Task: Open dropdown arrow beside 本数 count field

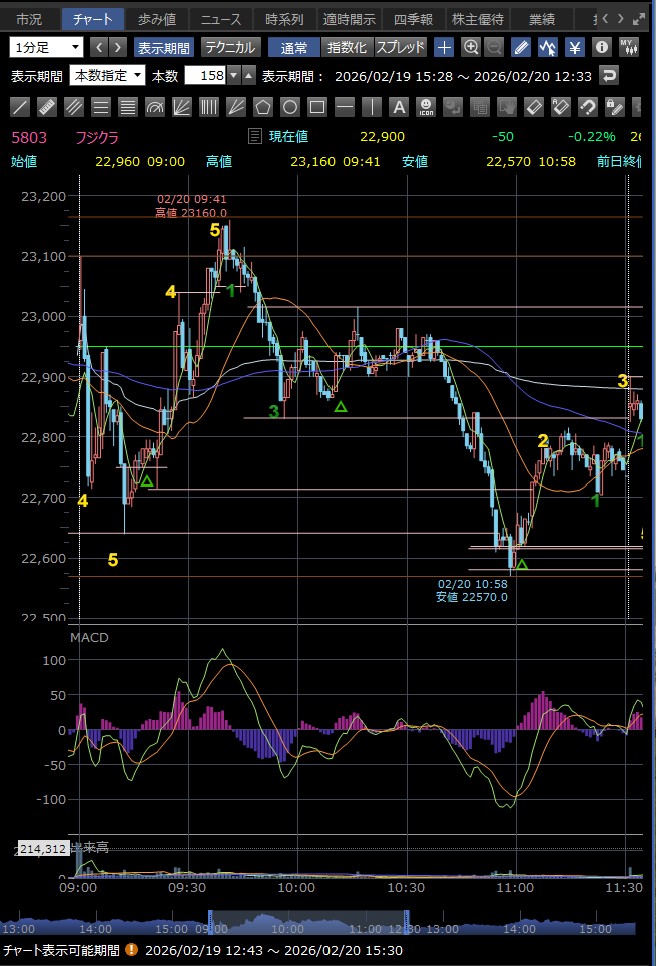Action: point(249,76)
